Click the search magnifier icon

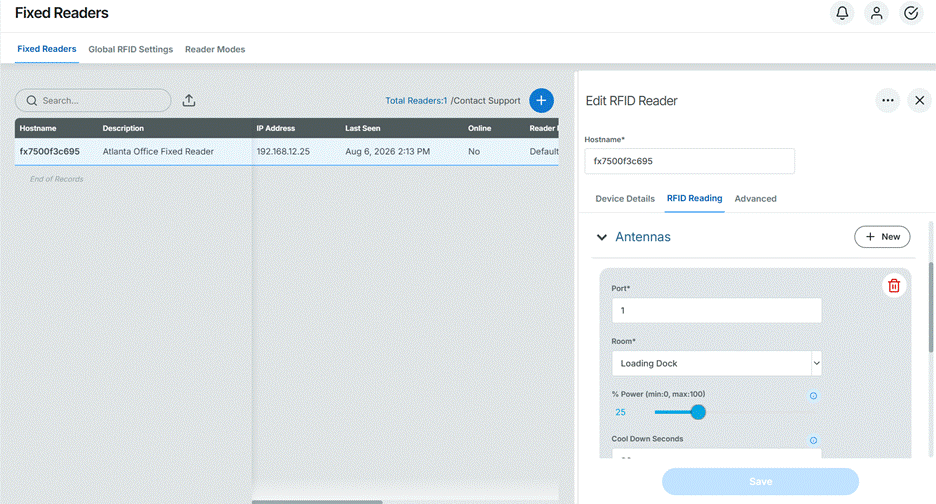click(x=32, y=100)
